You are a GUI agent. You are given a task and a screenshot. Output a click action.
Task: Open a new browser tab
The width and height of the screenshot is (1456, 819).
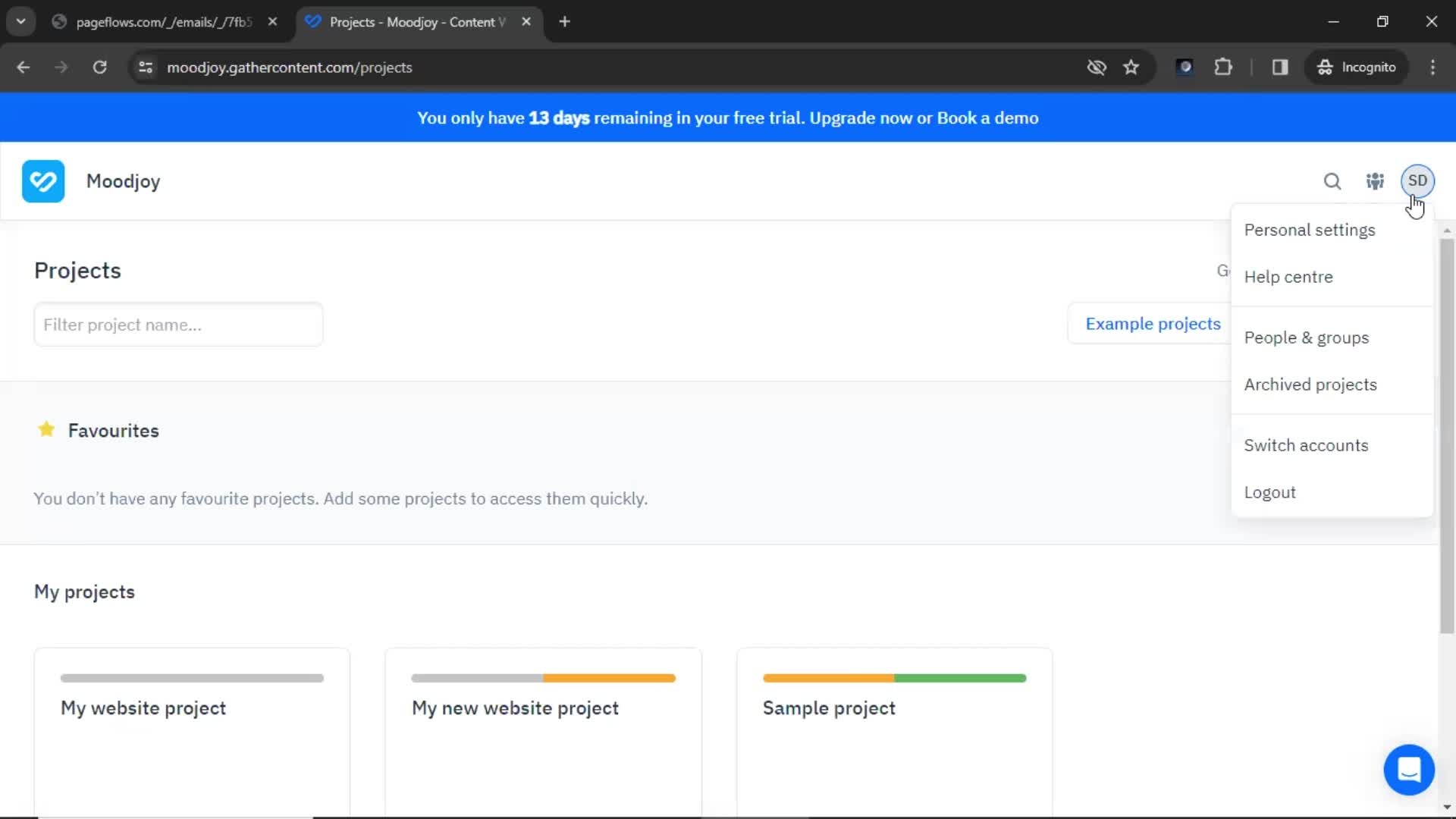pos(564,22)
